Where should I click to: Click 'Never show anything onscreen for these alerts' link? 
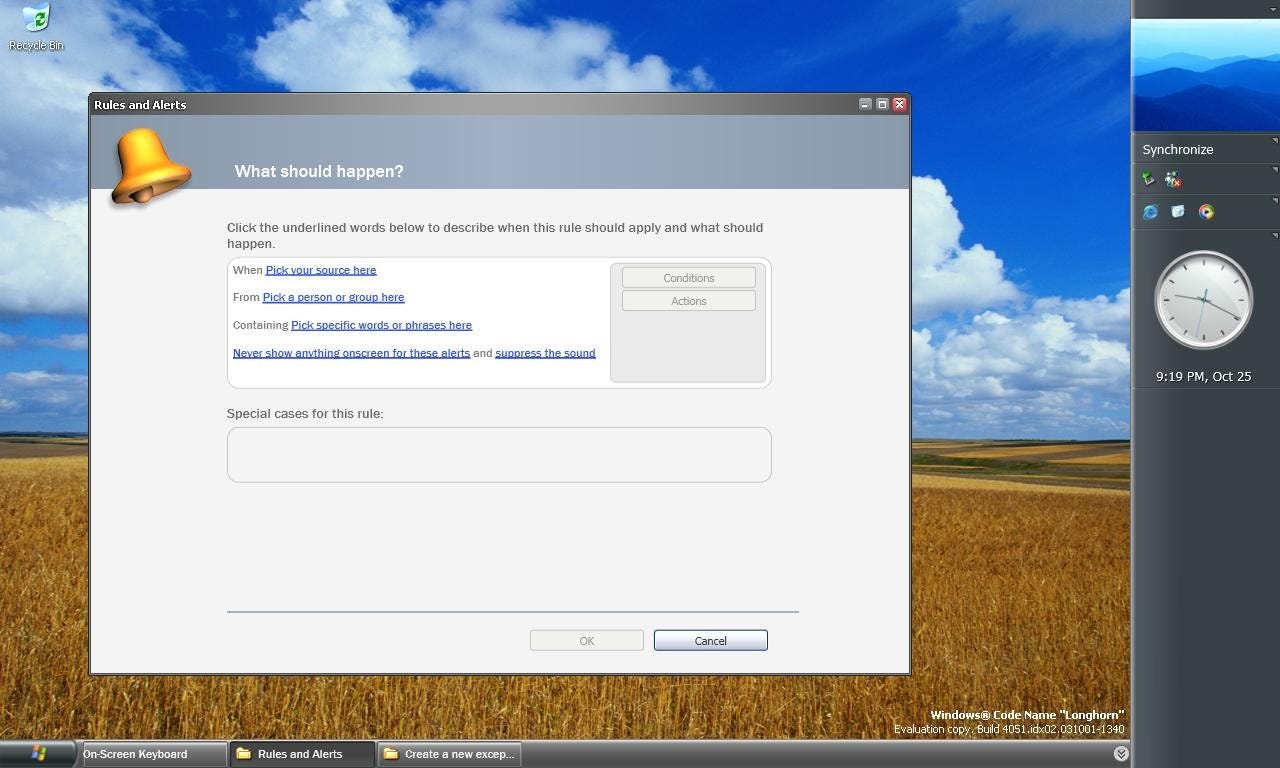351,353
